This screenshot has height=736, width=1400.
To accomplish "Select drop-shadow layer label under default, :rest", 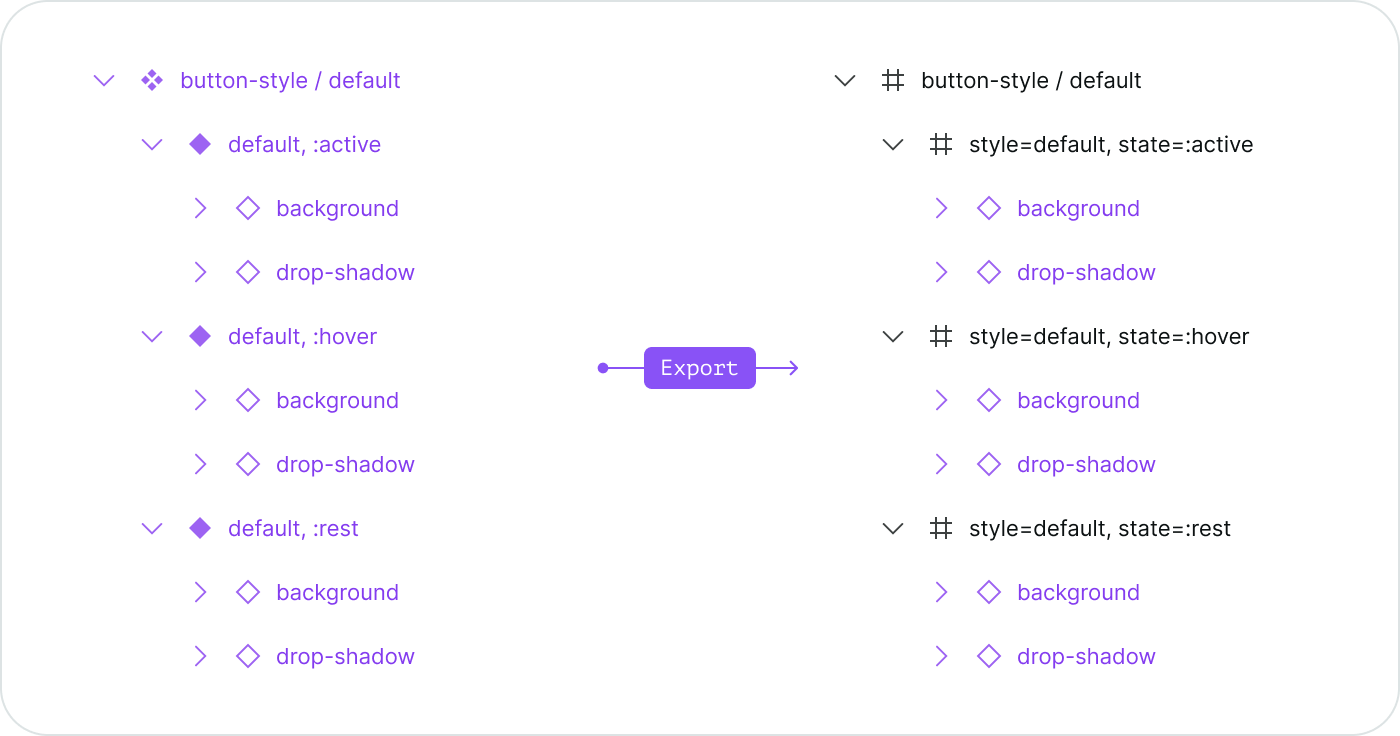I will click(345, 657).
